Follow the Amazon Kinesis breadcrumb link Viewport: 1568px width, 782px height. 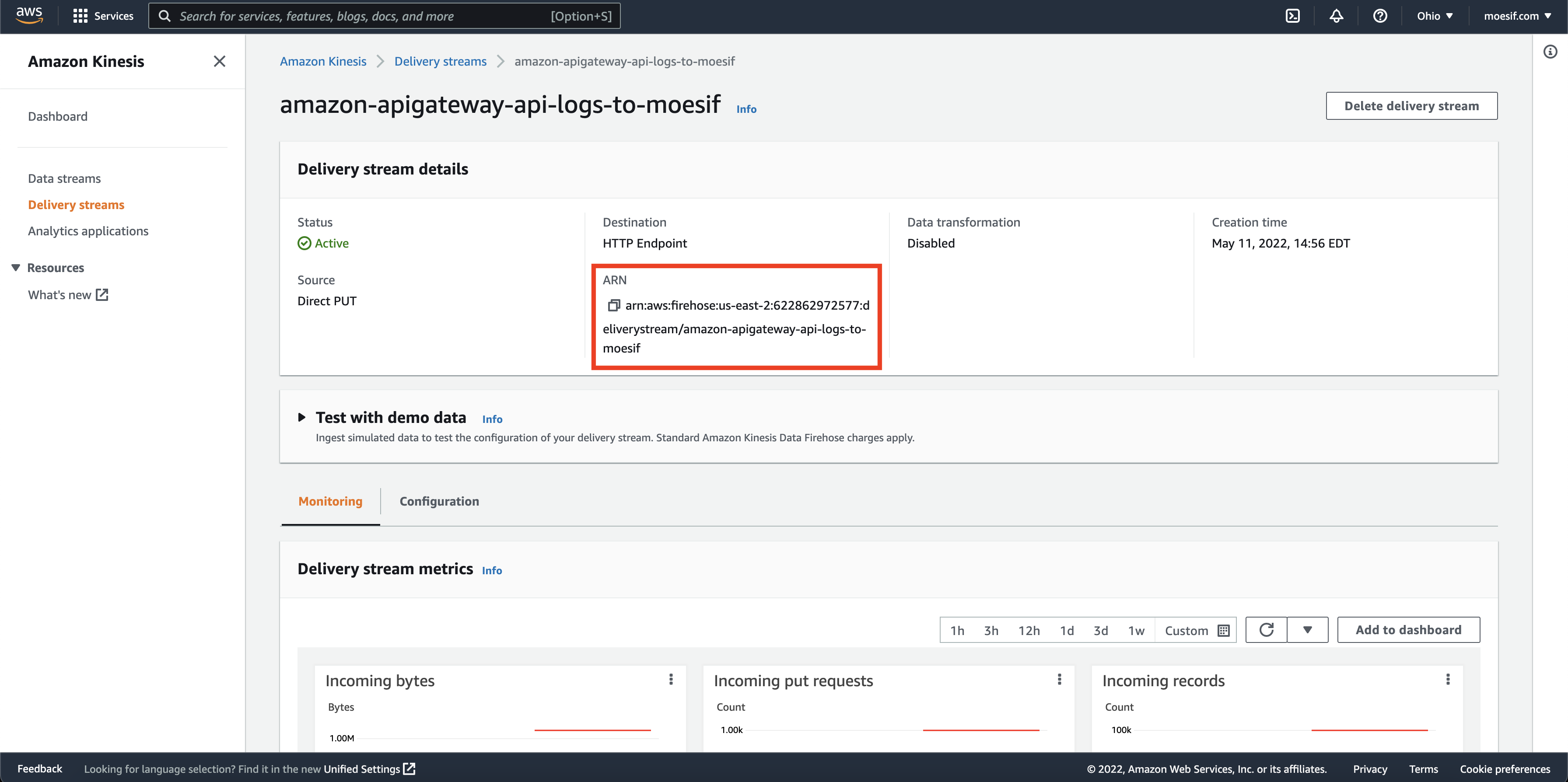pyautogui.click(x=323, y=62)
